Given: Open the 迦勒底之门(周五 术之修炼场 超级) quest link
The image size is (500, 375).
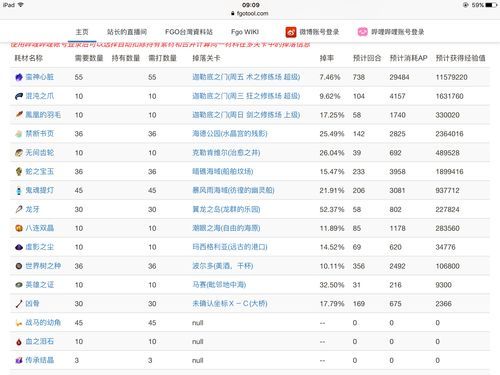Looking at the screenshot, I should 246,77.
